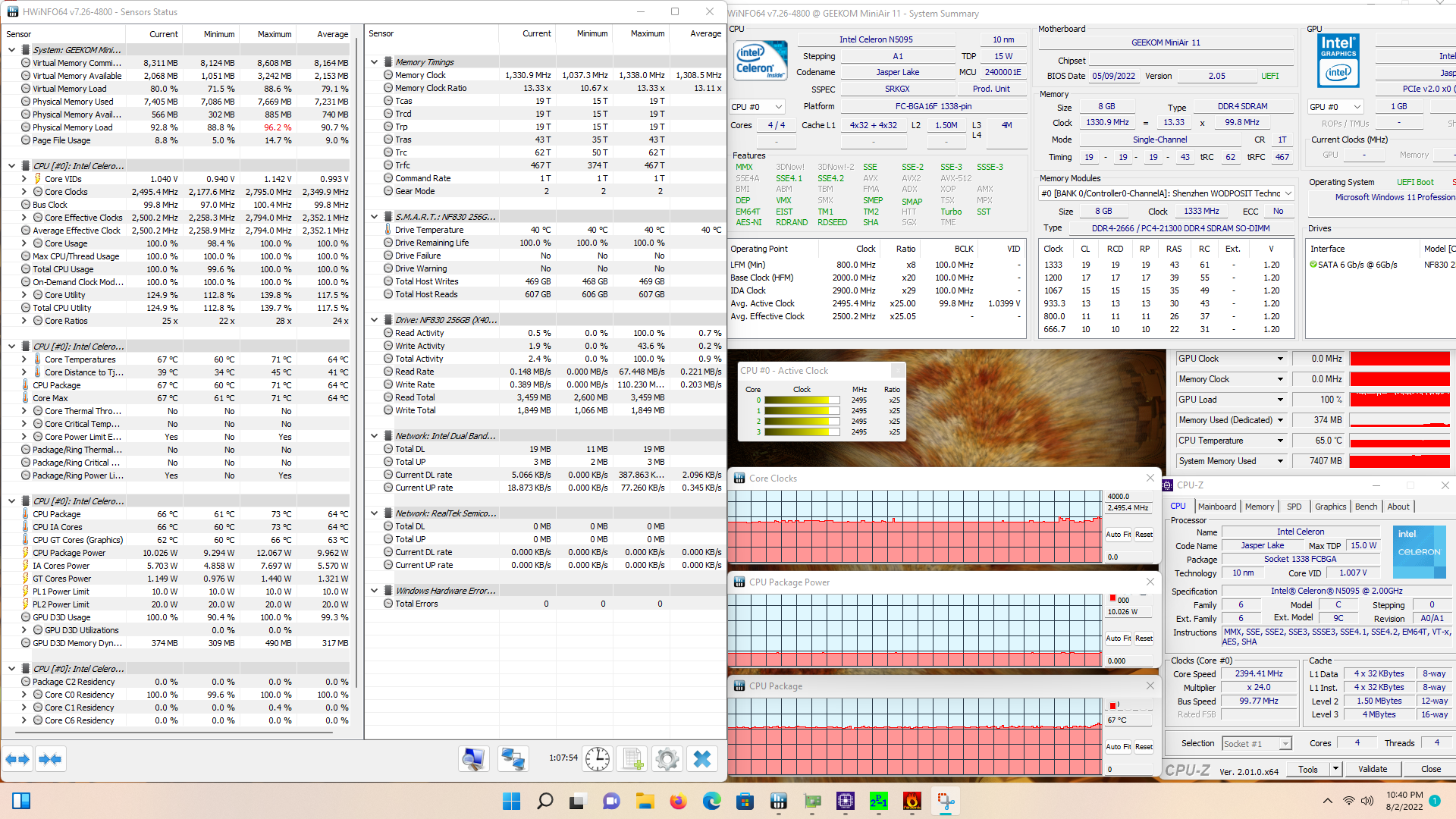Launch File Explorer from the taskbar
1456x819 pixels.
click(645, 801)
